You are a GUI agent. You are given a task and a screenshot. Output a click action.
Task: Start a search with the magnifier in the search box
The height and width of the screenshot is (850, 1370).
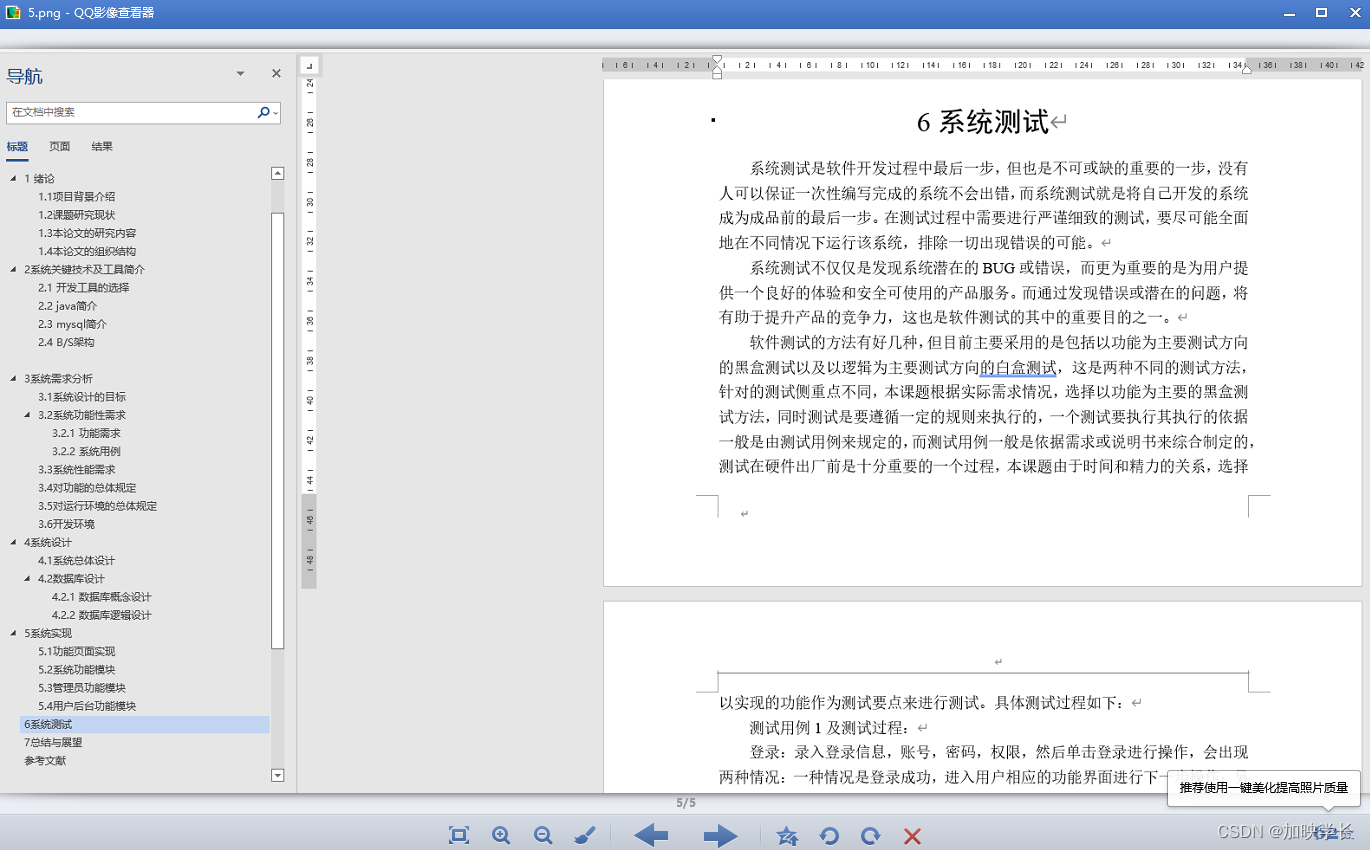262,112
